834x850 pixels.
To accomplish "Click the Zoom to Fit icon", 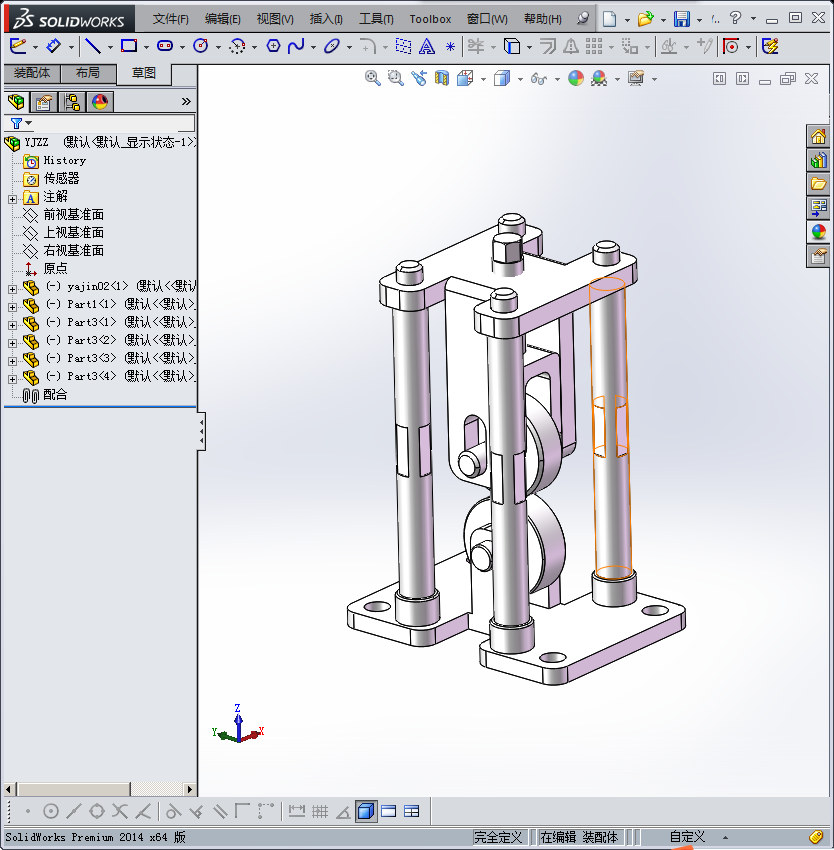I will [373, 79].
